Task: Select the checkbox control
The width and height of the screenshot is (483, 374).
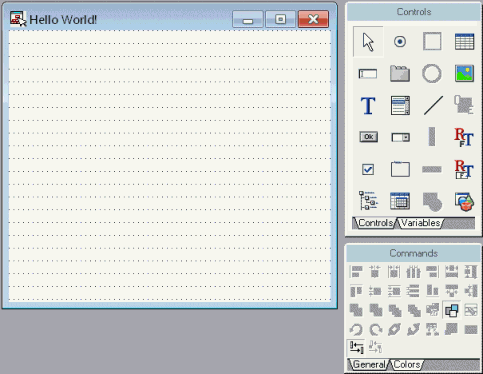Action: click(368, 169)
